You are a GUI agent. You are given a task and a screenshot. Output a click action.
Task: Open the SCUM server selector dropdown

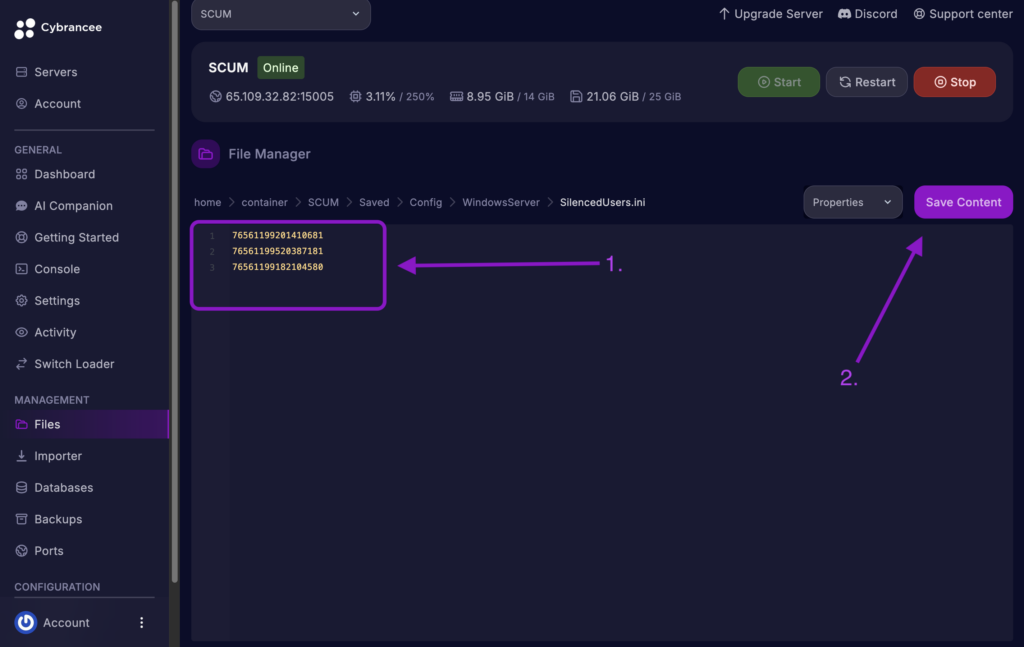[x=280, y=15]
